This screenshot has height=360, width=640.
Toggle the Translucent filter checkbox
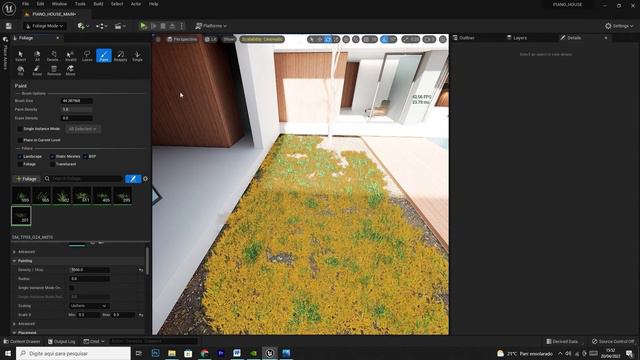52,164
